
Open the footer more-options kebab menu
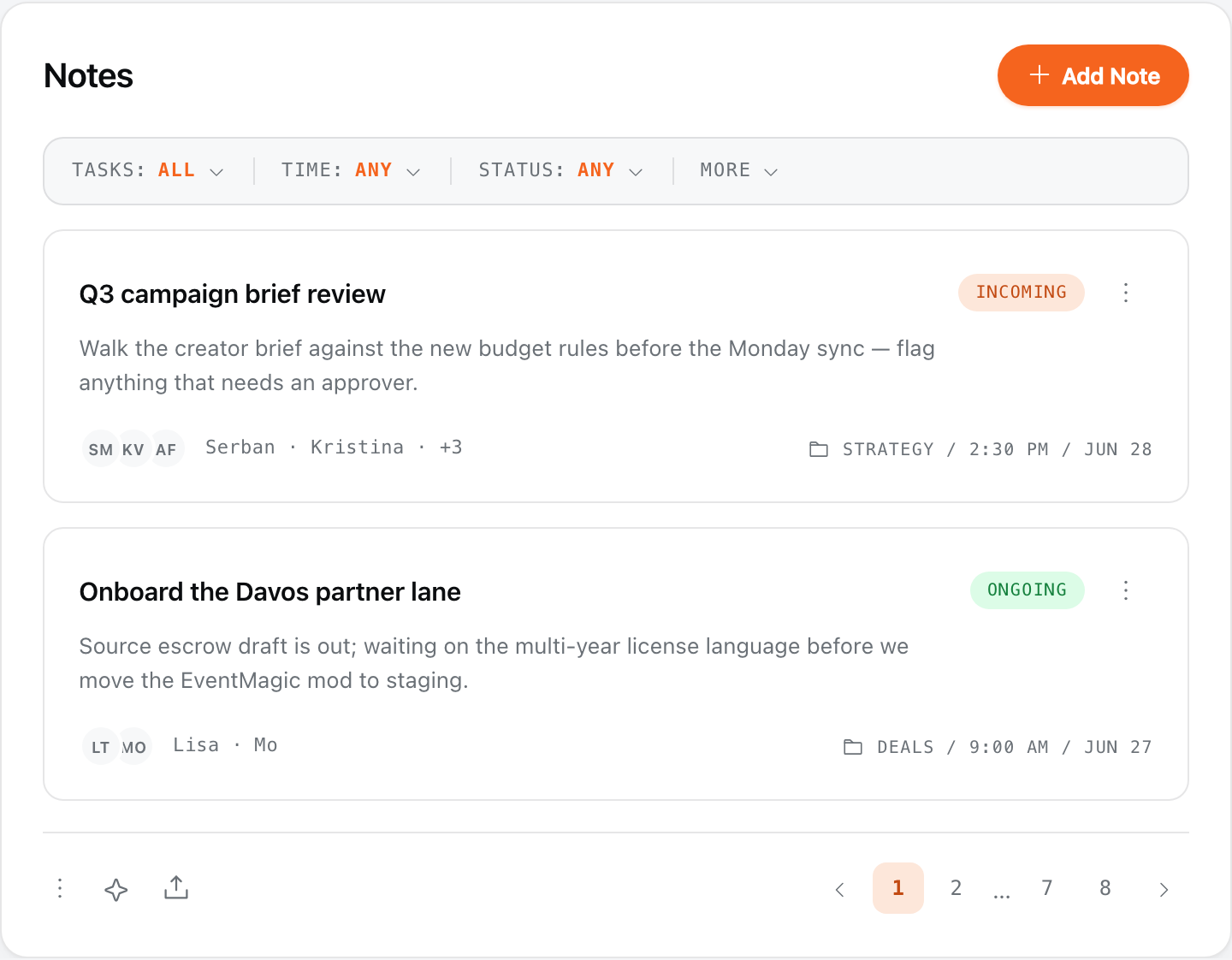point(60,888)
